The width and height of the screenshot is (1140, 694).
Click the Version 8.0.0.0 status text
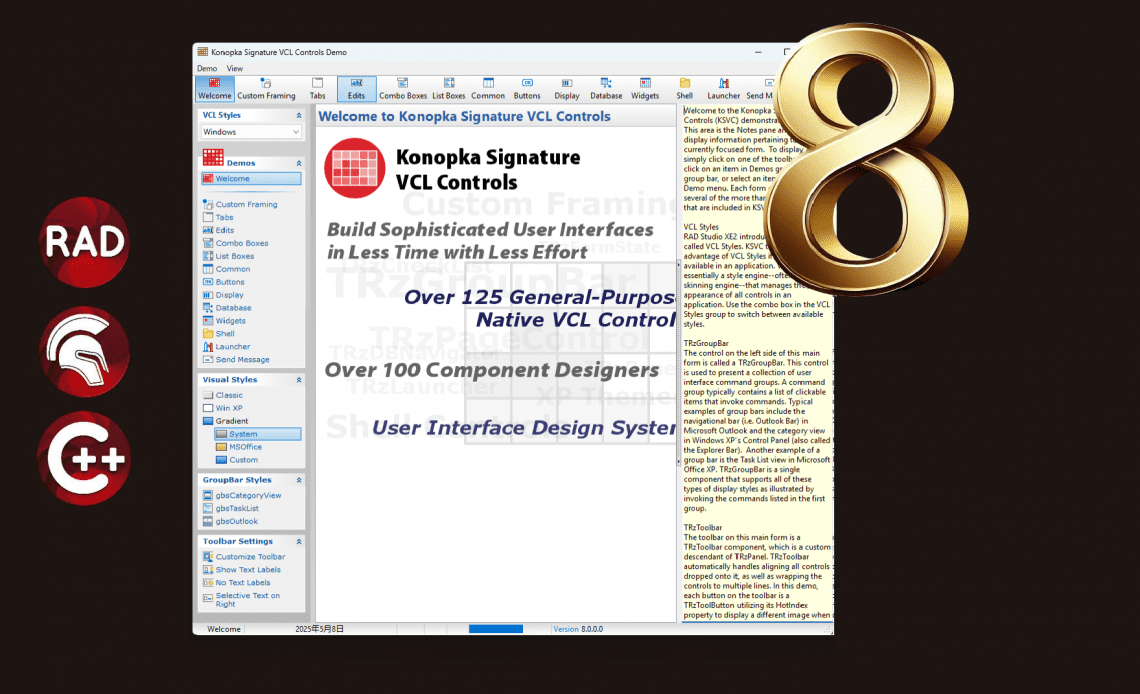tap(578, 629)
